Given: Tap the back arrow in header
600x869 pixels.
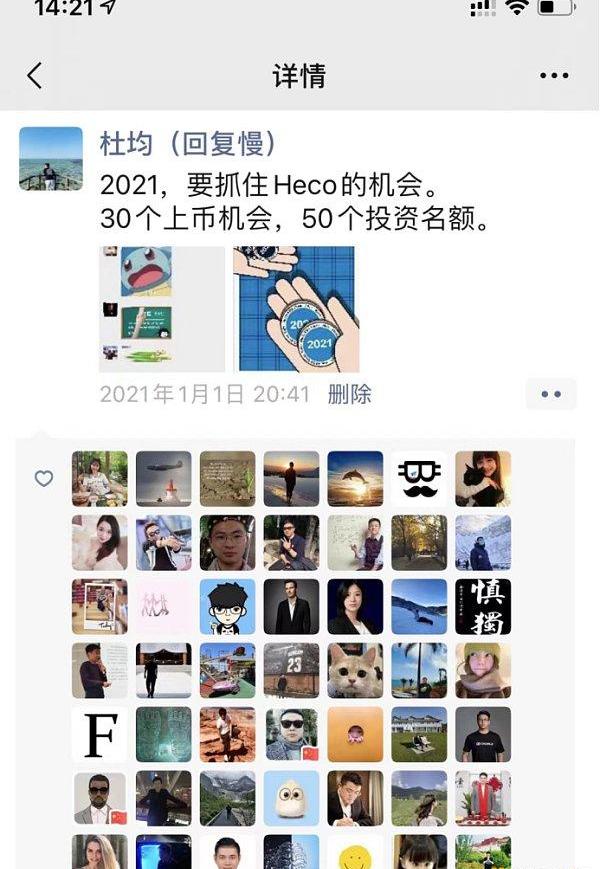Looking at the screenshot, I should (34, 75).
